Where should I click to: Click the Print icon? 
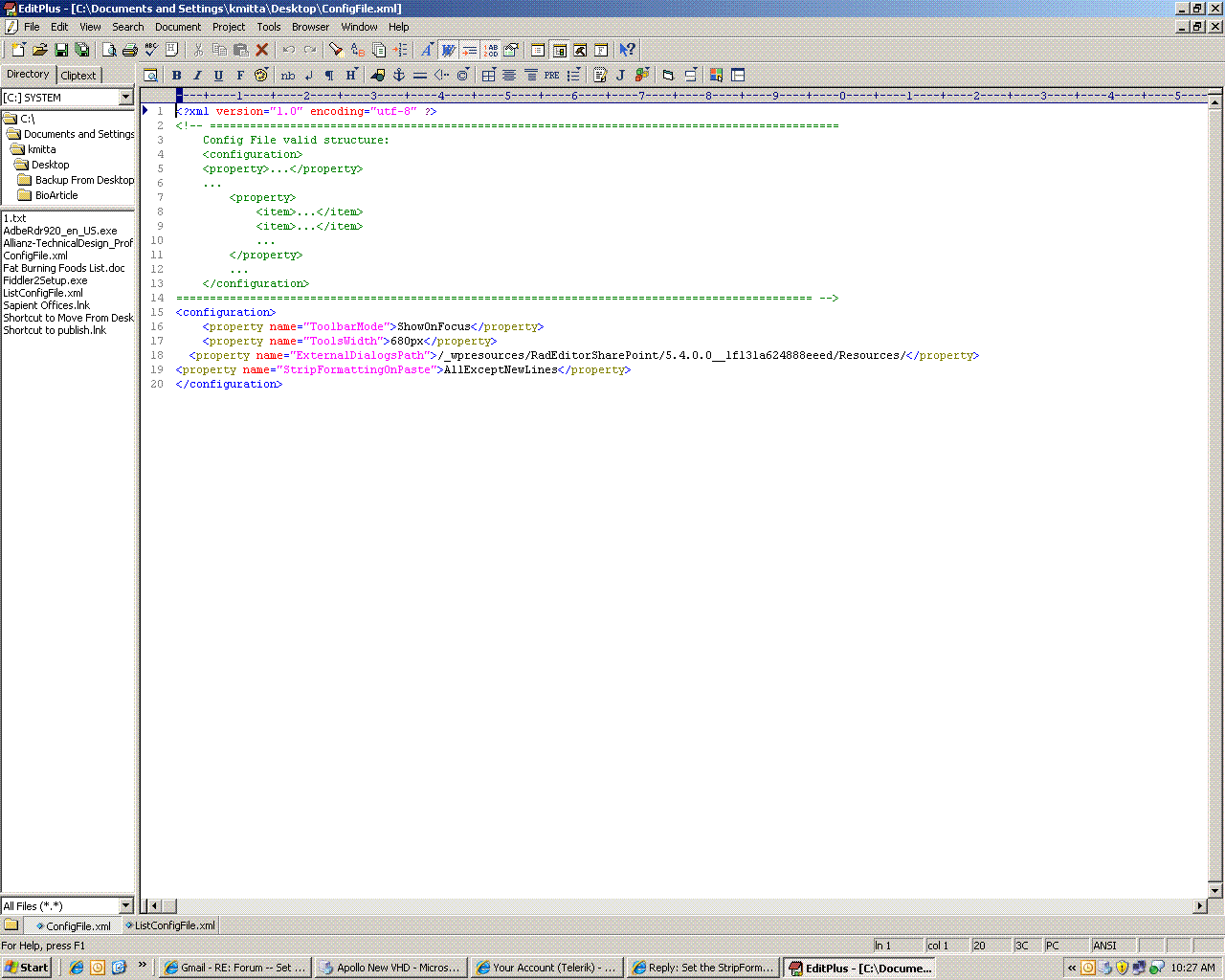(130, 50)
